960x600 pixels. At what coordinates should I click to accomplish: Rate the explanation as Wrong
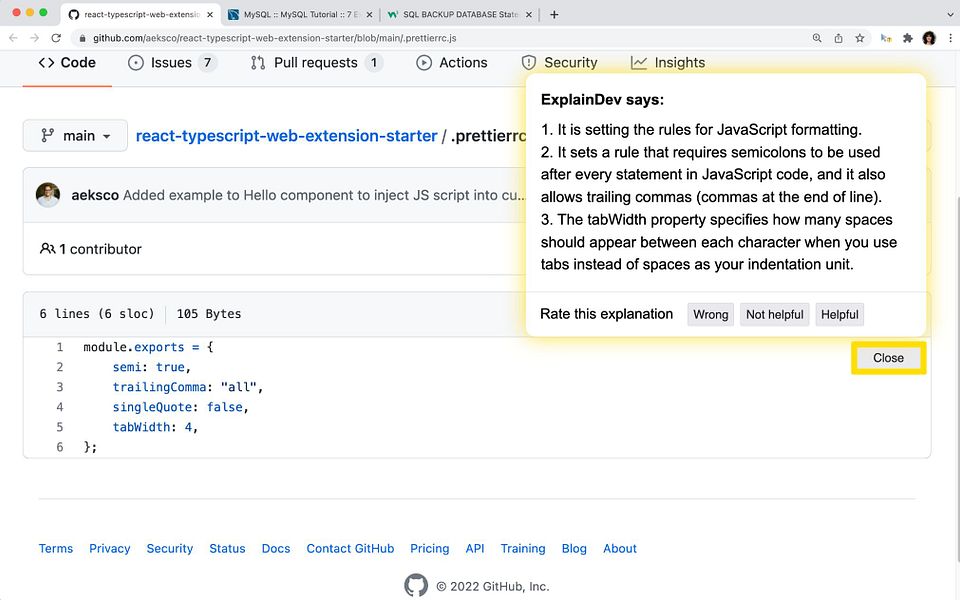pyautogui.click(x=710, y=314)
